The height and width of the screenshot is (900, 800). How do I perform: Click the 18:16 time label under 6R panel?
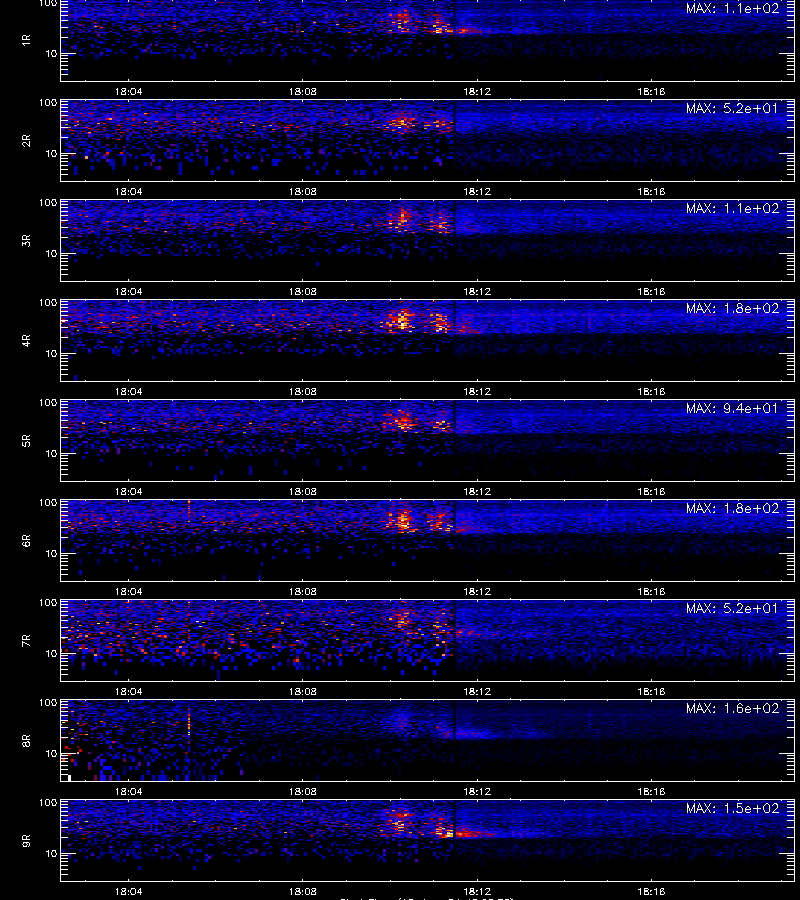(651, 591)
